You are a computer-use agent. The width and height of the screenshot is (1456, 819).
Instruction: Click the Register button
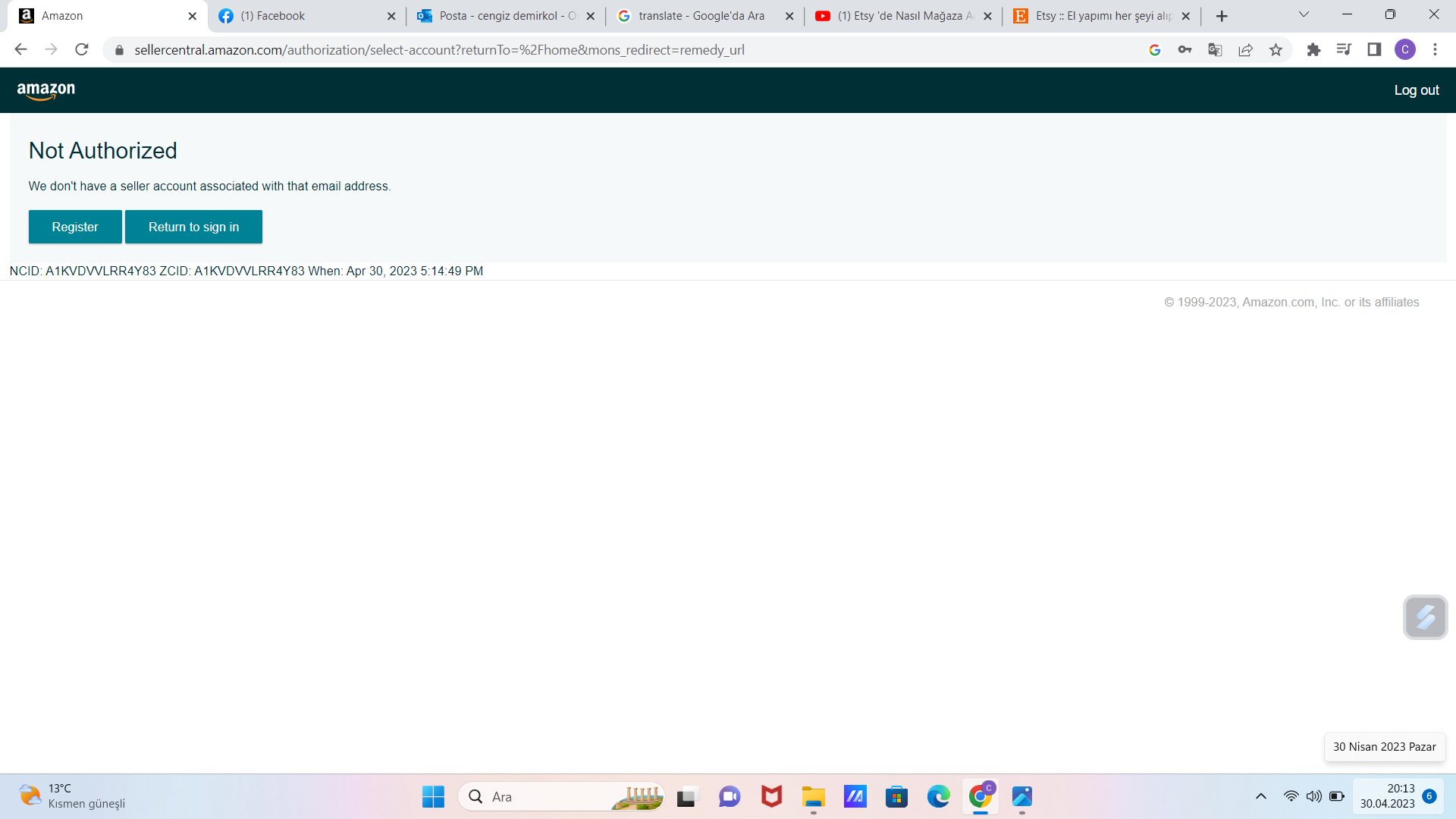pyautogui.click(x=75, y=227)
